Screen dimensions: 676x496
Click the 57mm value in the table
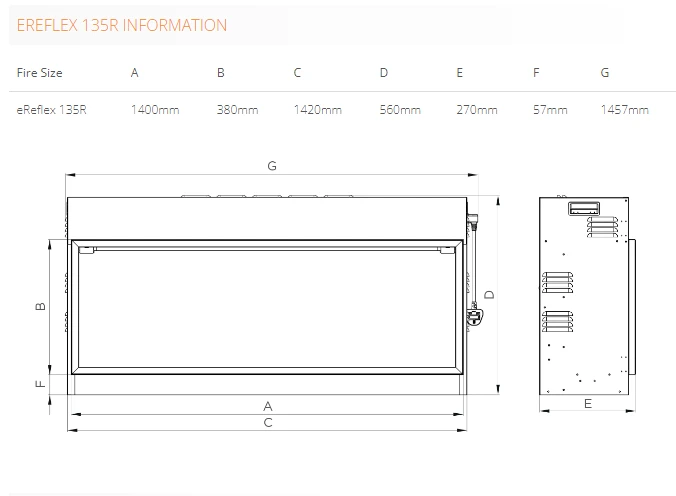[550, 109]
